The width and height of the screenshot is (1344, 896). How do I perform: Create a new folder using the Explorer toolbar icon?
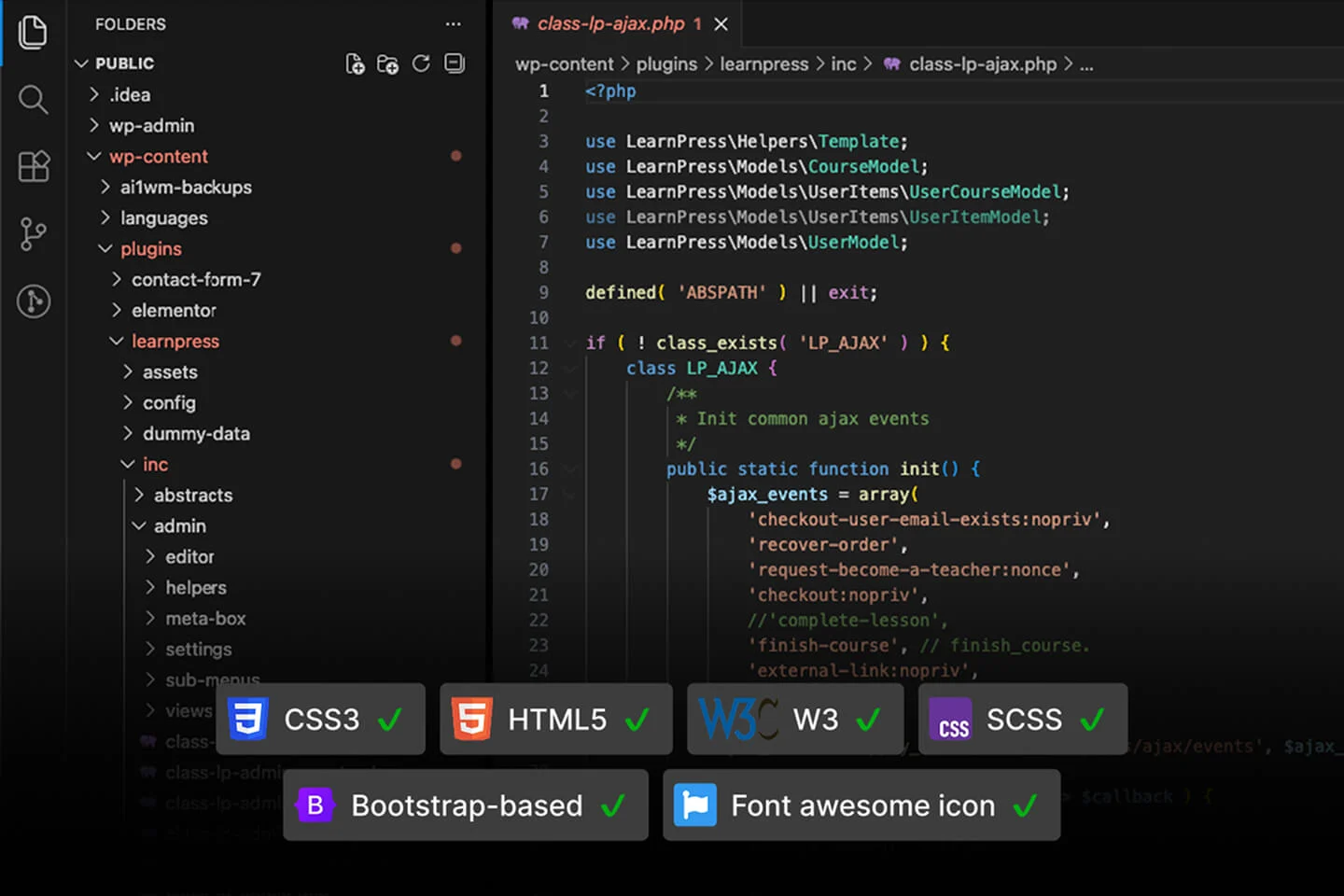click(387, 64)
